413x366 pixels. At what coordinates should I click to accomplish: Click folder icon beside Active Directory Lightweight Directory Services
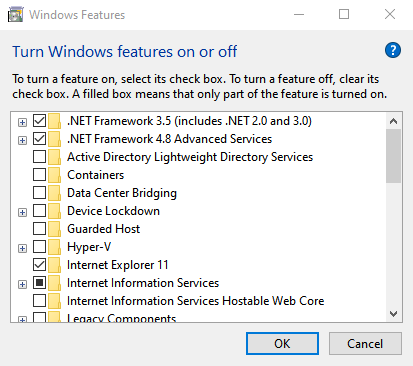click(55, 157)
